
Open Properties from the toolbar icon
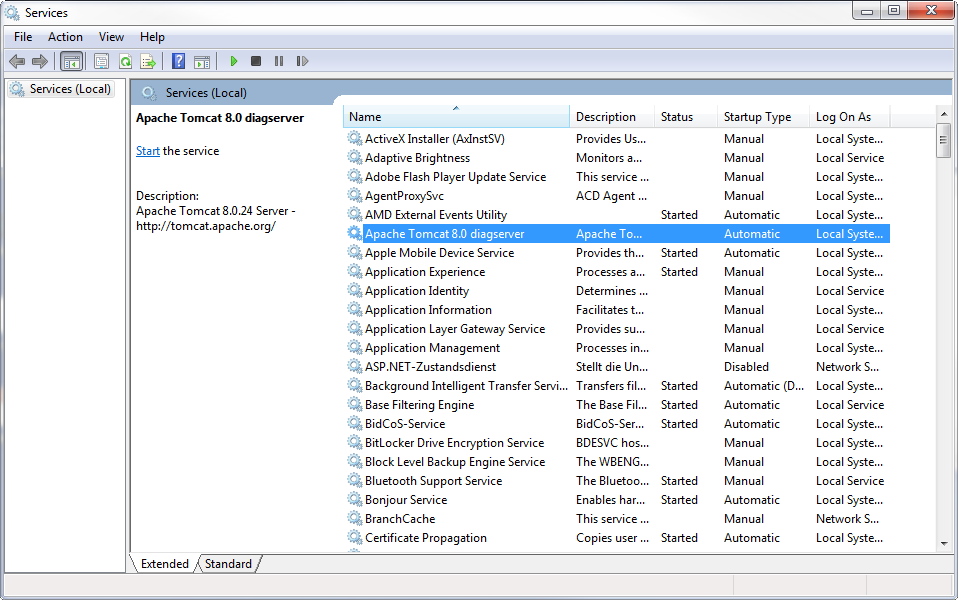[x=101, y=61]
